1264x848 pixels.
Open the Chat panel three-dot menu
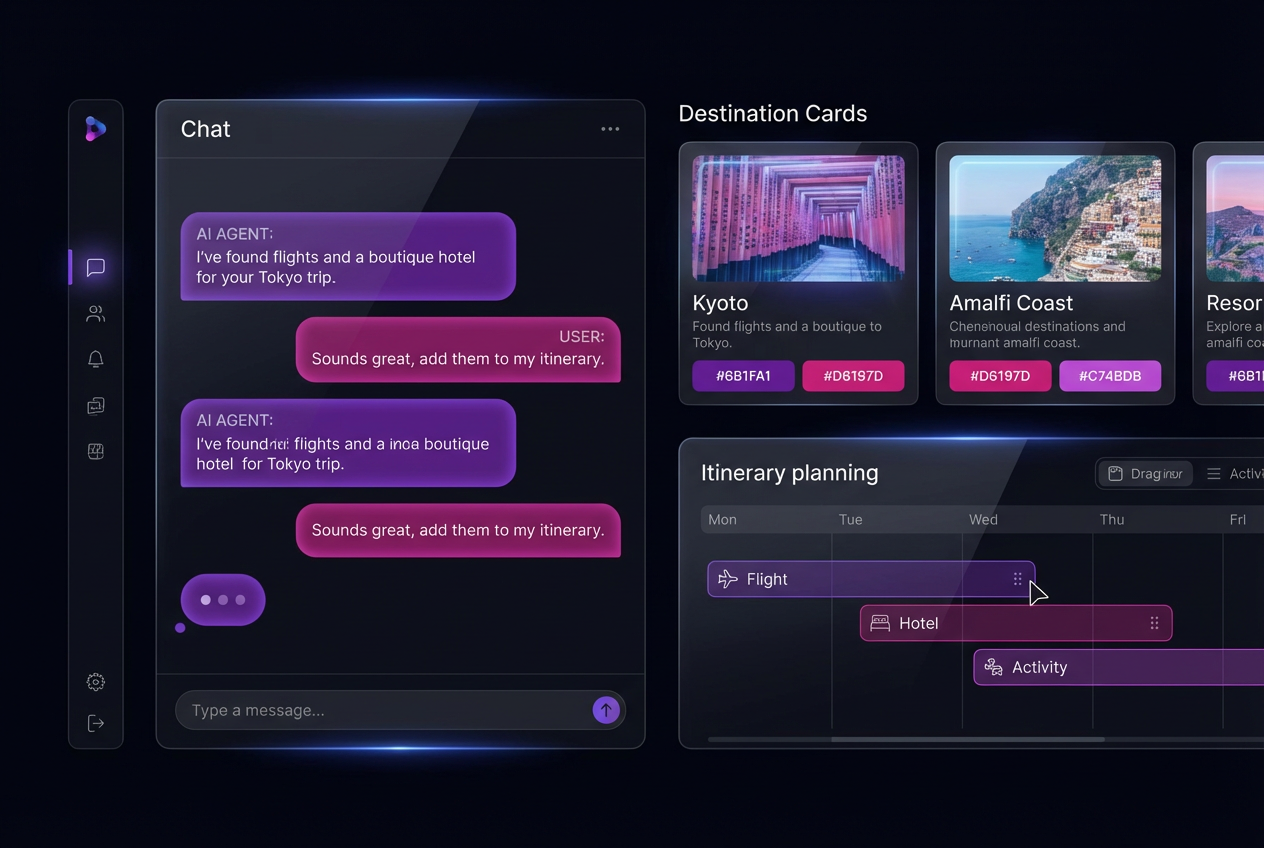tap(610, 129)
